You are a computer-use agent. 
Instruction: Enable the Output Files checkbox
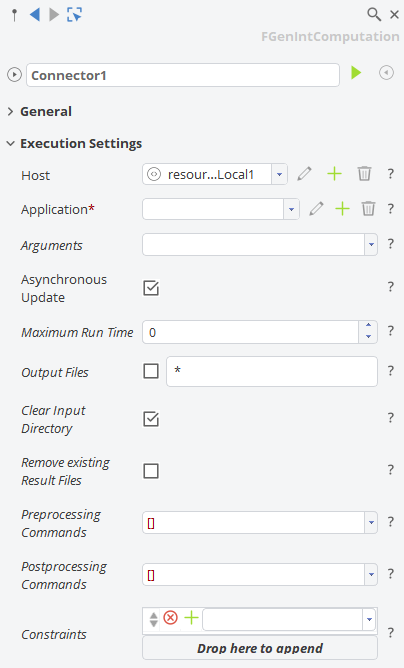[x=151, y=371]
